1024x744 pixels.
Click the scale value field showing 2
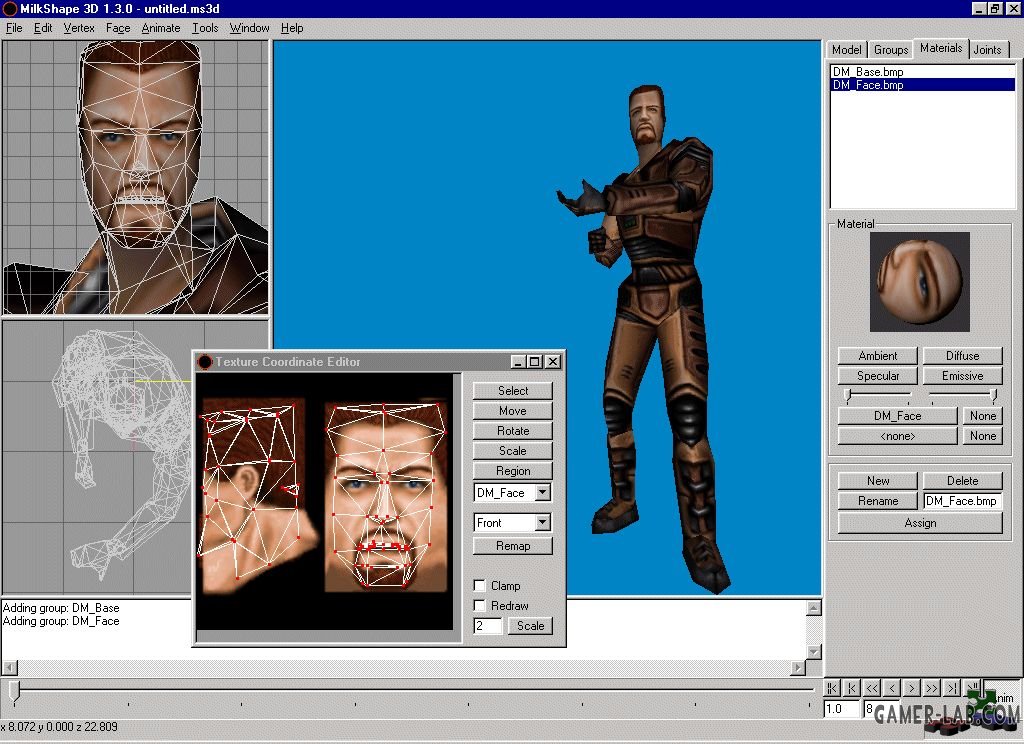(488, 626)
